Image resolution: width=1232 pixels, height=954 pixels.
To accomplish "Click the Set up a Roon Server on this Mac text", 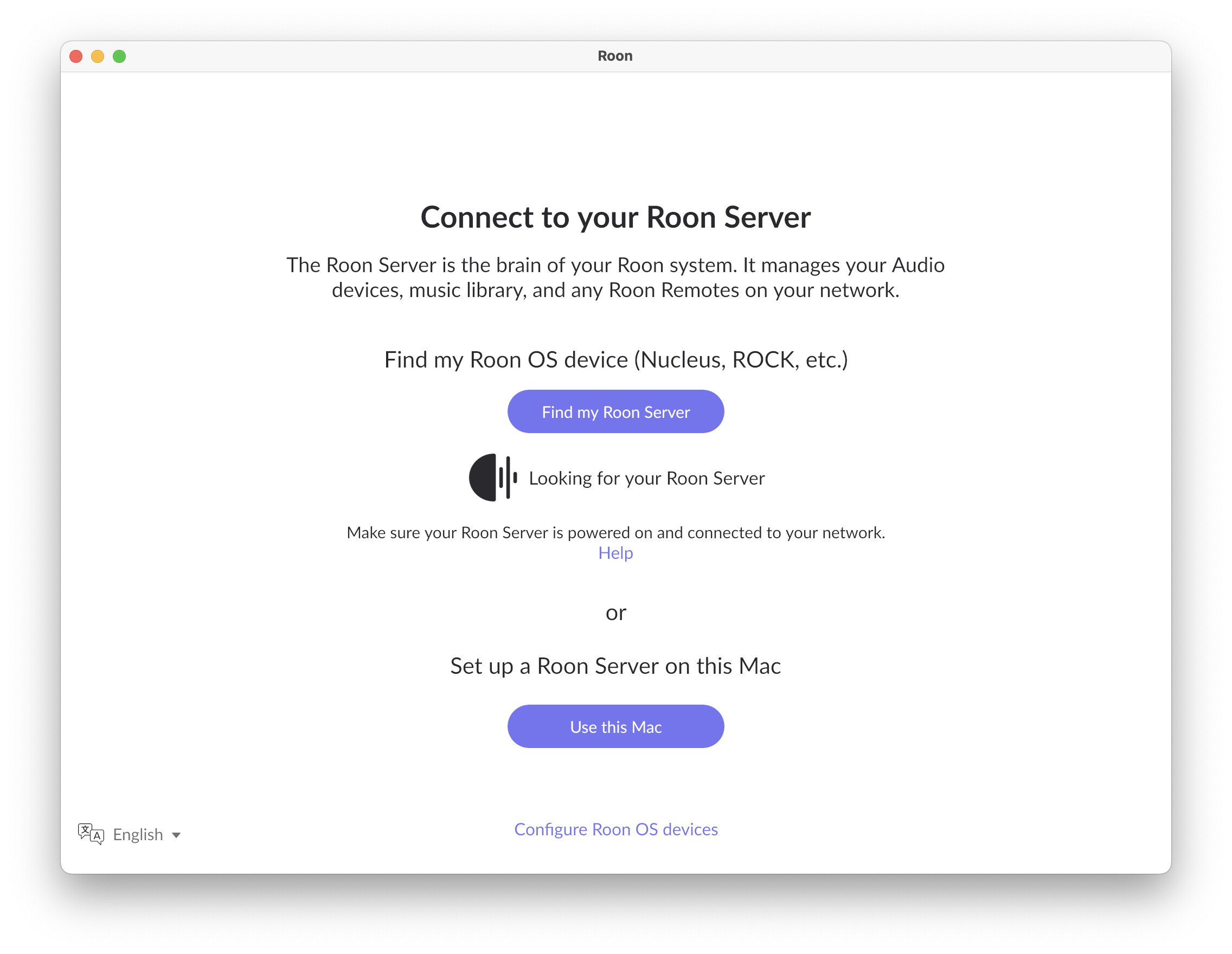I will pyautogui.click(x=615, y=666).
